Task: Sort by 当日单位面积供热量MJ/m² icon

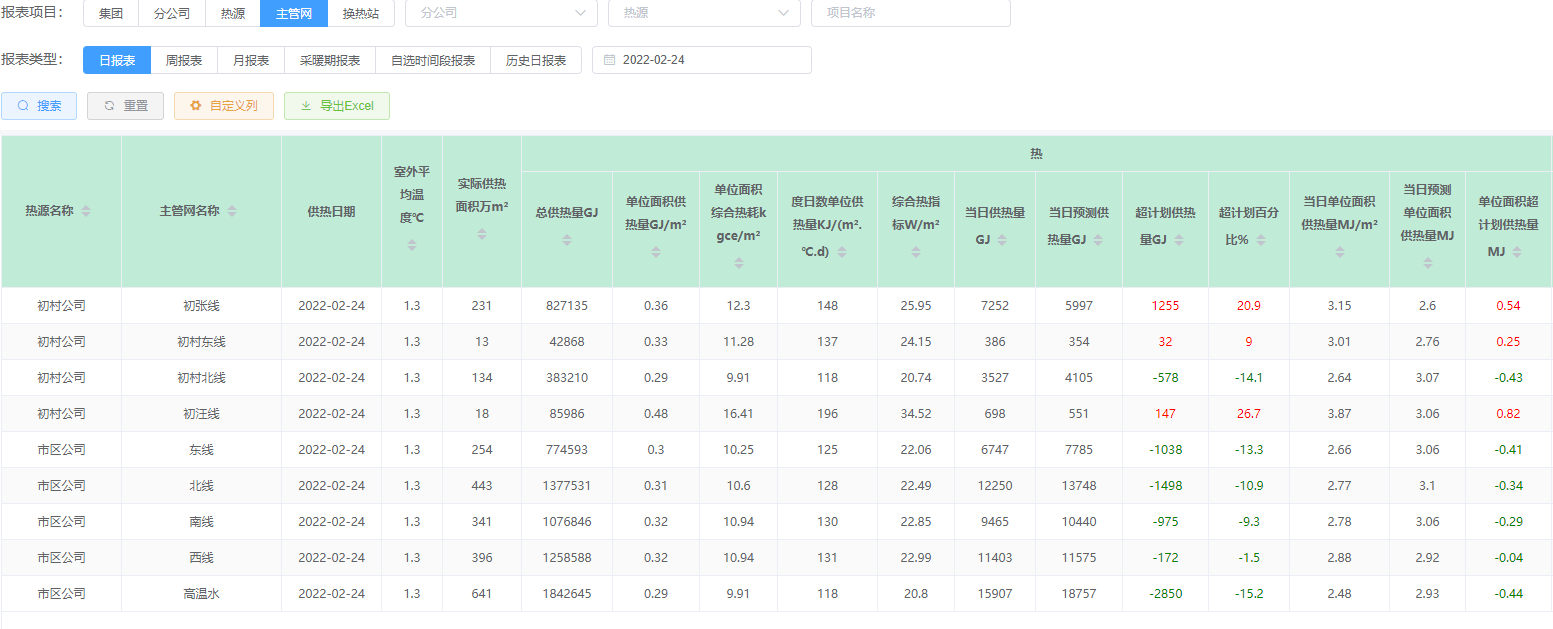Action: point(1339,253)
